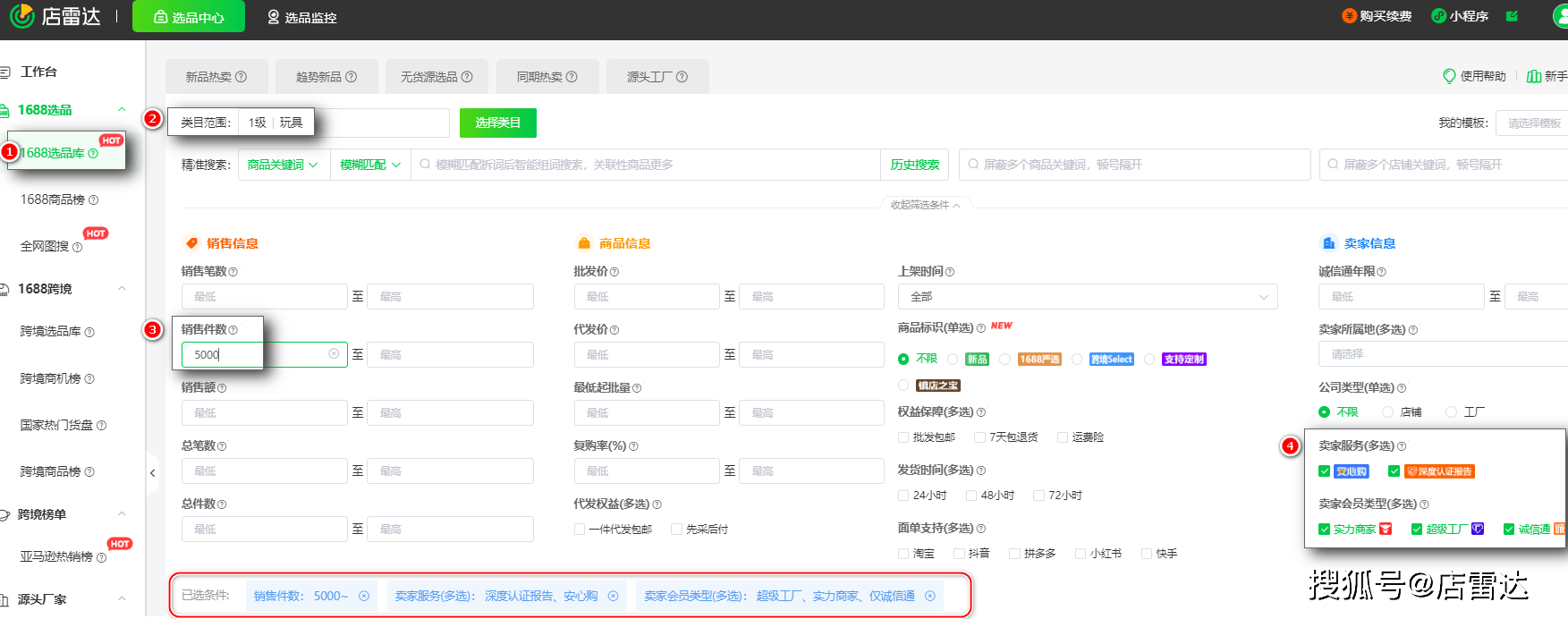Click the 历史搜索 button

(x=915, y=165)
